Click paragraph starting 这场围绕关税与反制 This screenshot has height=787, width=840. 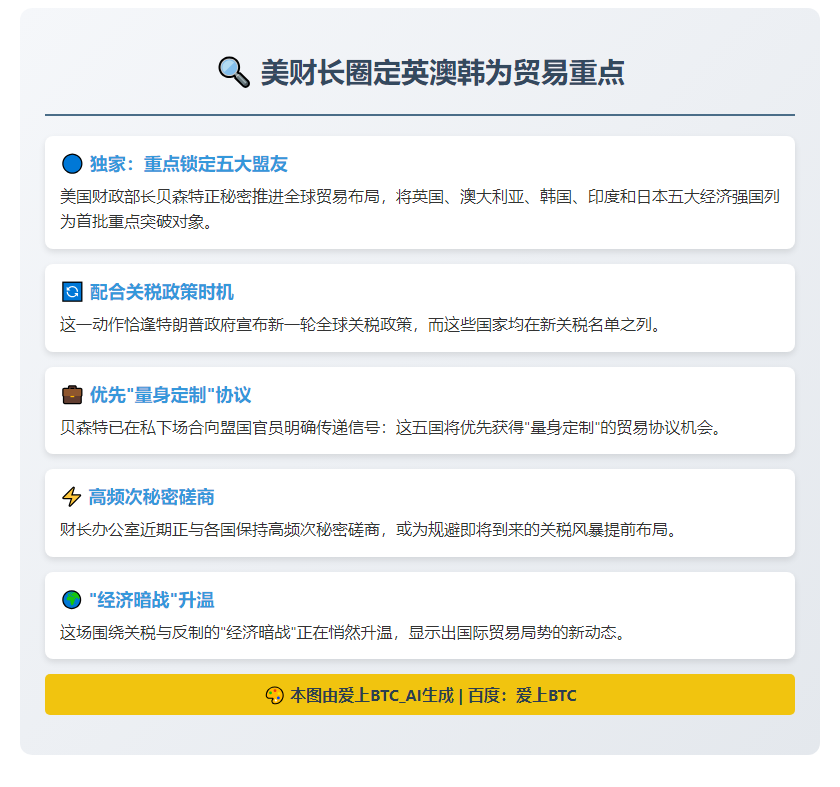pyautogui.click(x=343, y=633)
